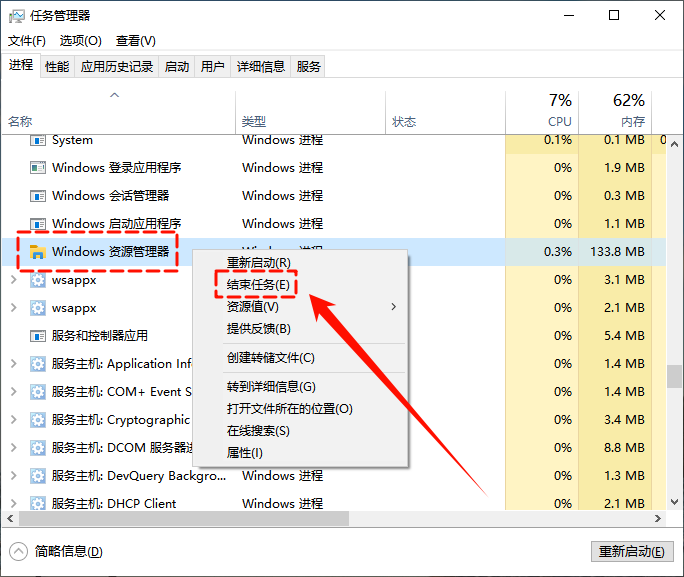684x577 pixels.
Task: Select the 进程 tab
Action: pos(21,65)
